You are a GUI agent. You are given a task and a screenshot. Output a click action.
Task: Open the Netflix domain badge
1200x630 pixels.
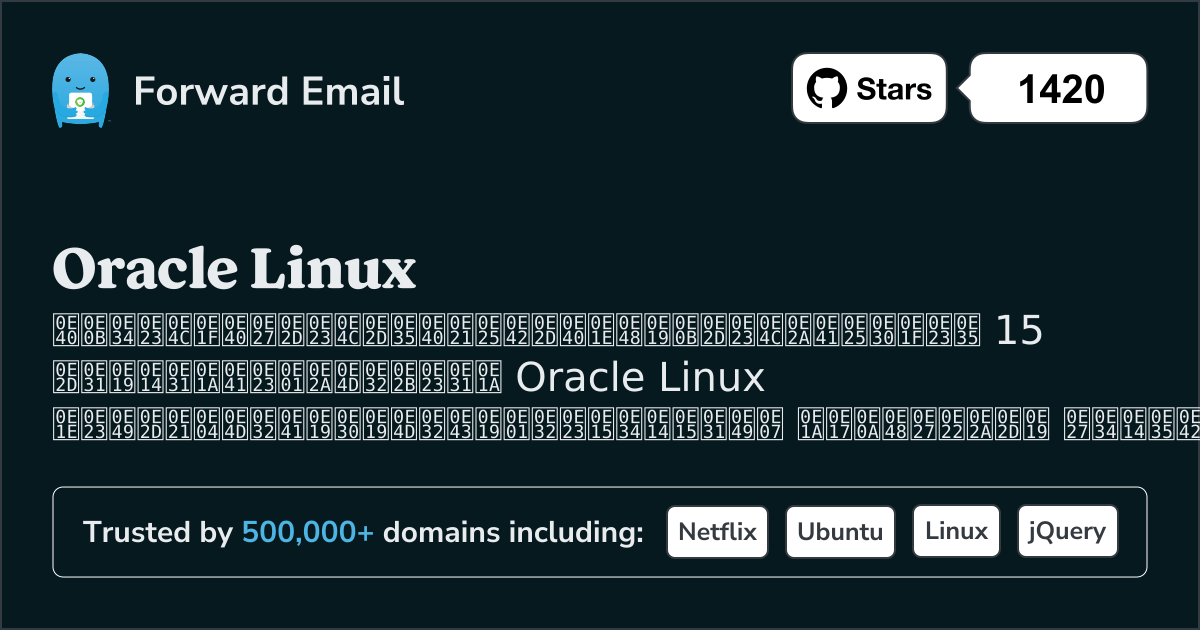(x=717, y=531)
